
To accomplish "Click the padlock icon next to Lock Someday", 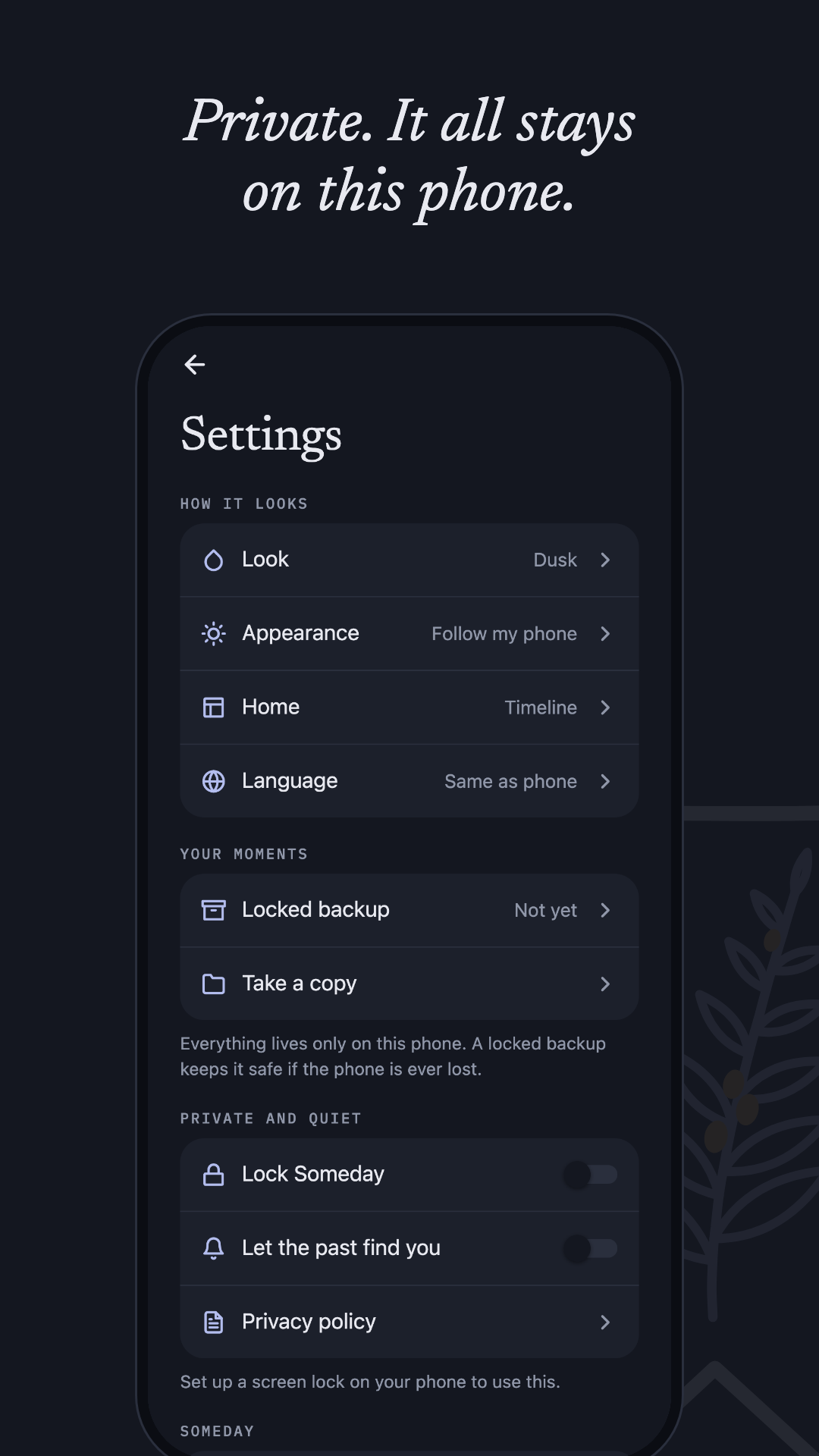I will pyautogui.click(x=214, y=1175).
